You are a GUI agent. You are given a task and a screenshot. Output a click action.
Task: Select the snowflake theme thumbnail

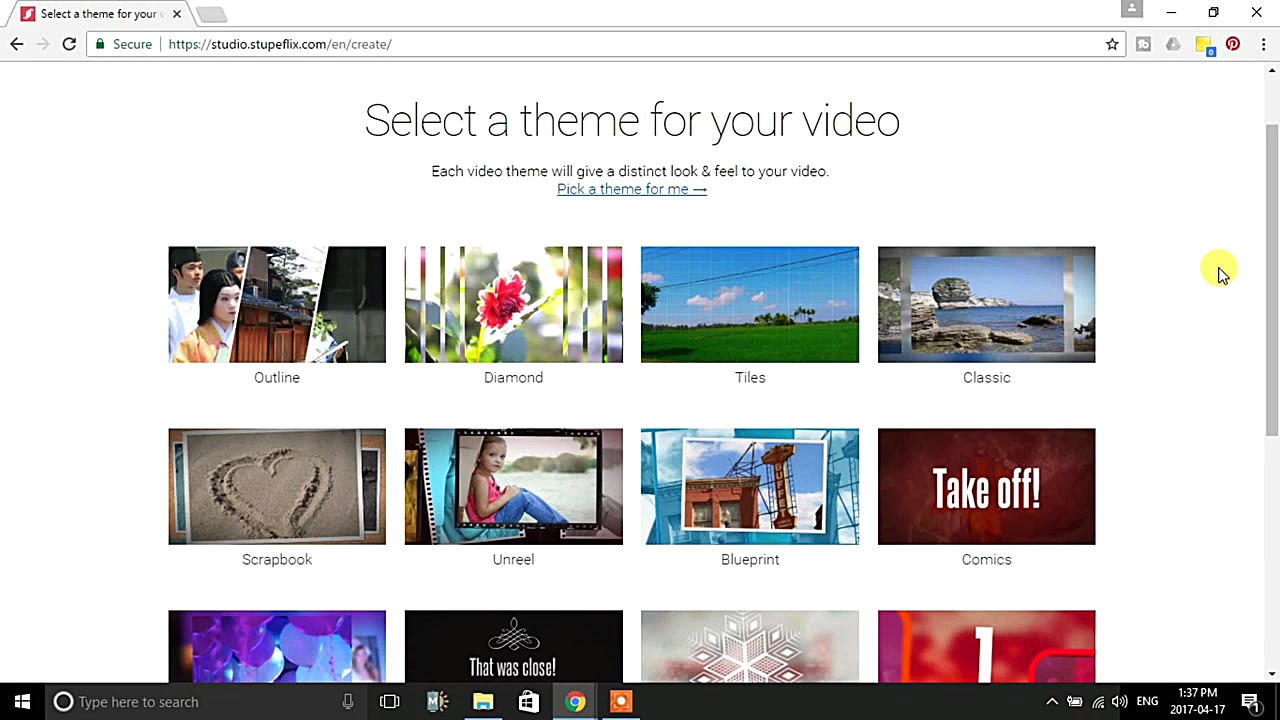750,646
